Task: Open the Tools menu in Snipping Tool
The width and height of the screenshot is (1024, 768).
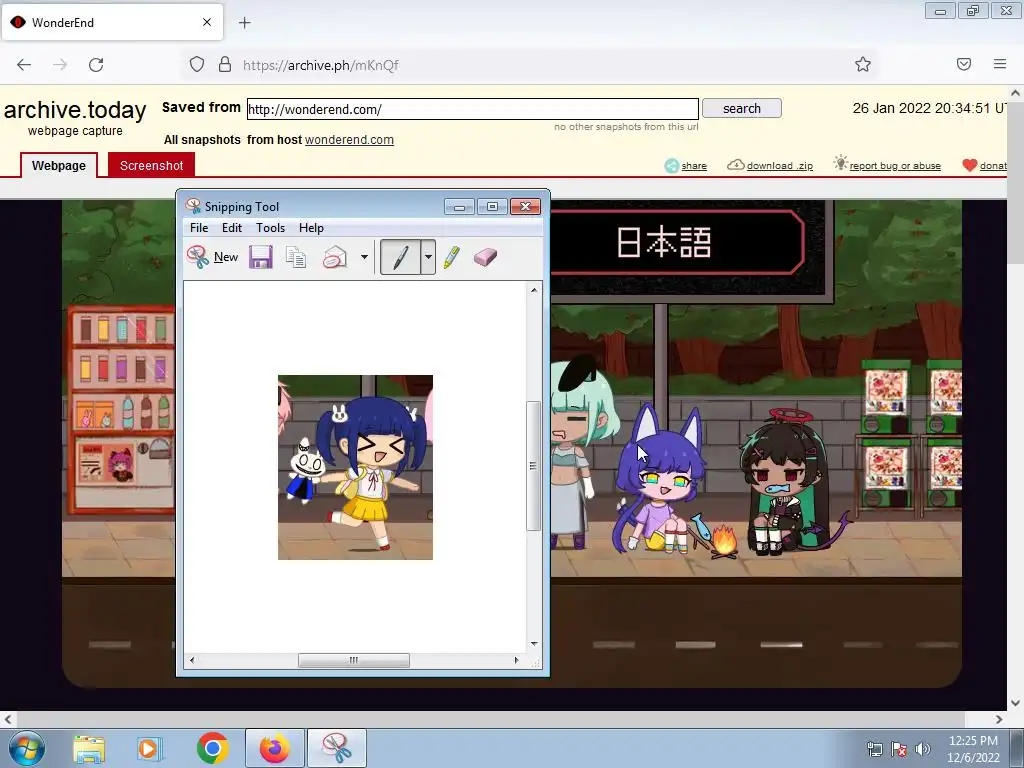Action: click(x=270, y=228)
